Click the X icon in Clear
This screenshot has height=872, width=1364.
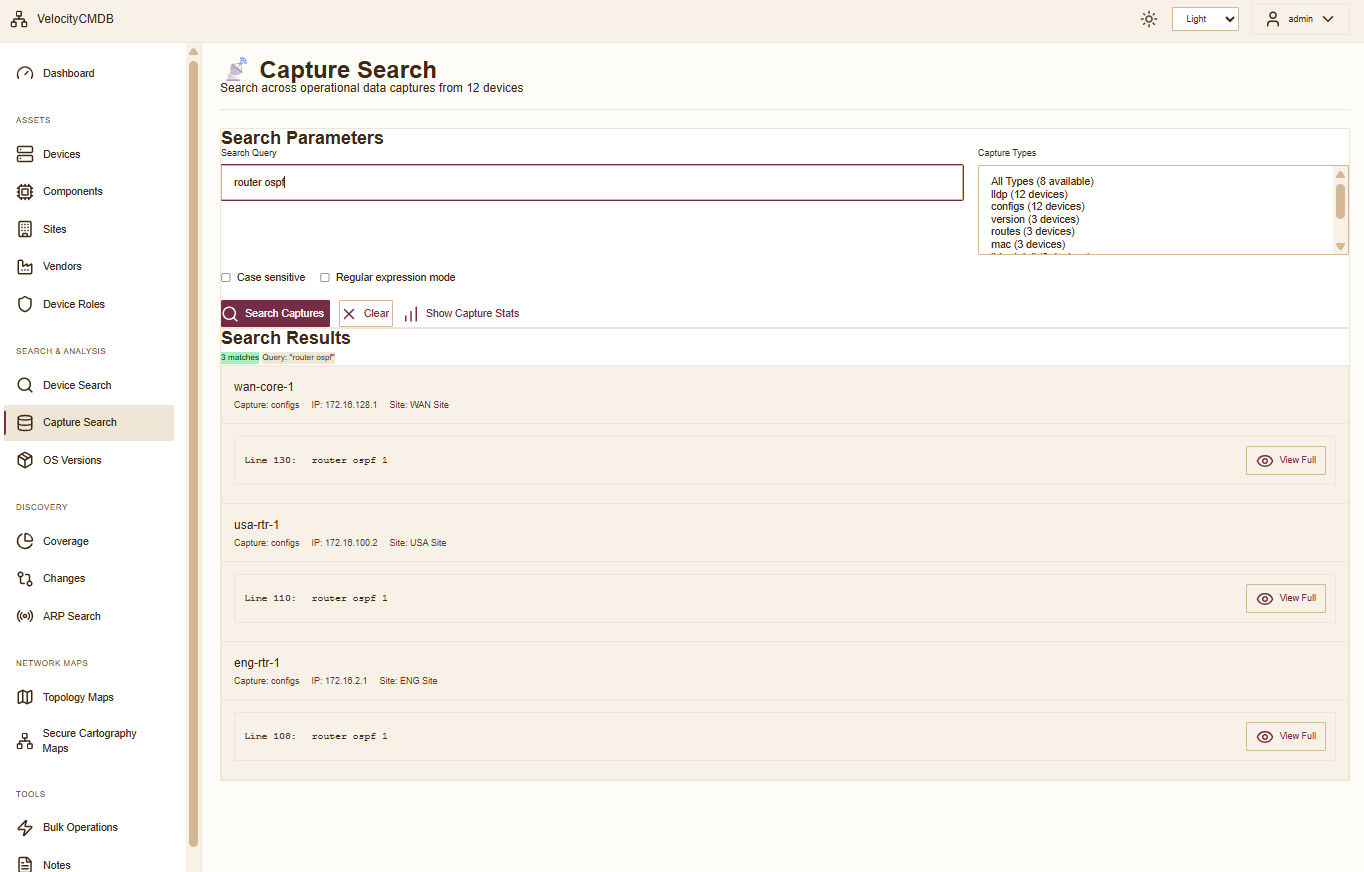(349, 313)
